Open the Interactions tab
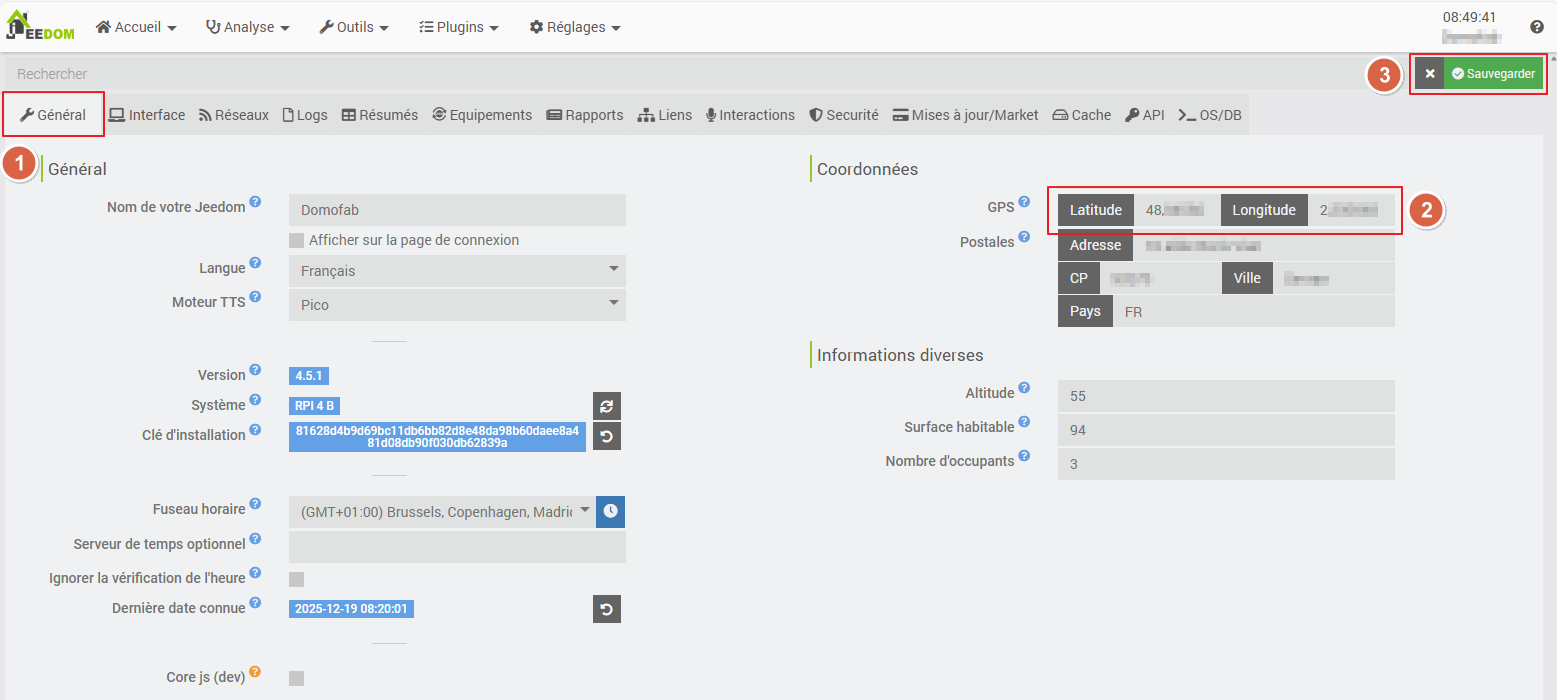The image size is (1557, 700). click(750, 115)
